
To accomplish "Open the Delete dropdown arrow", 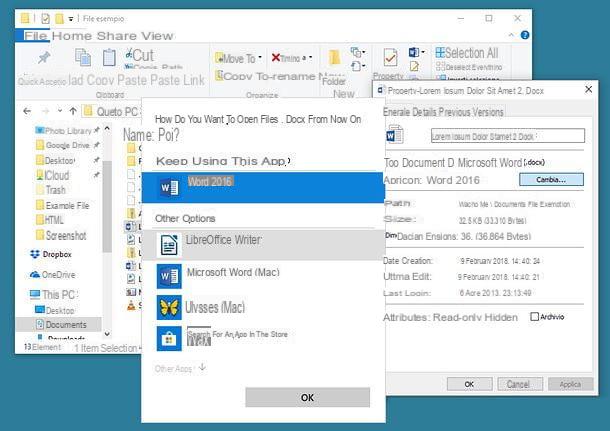I will pos(310,58).
